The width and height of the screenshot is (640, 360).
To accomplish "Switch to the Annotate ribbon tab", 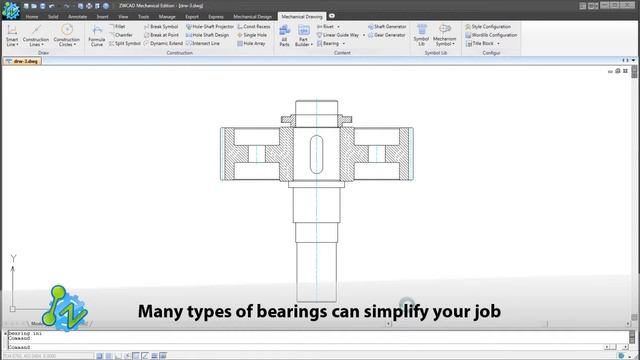I will point(78,17).
